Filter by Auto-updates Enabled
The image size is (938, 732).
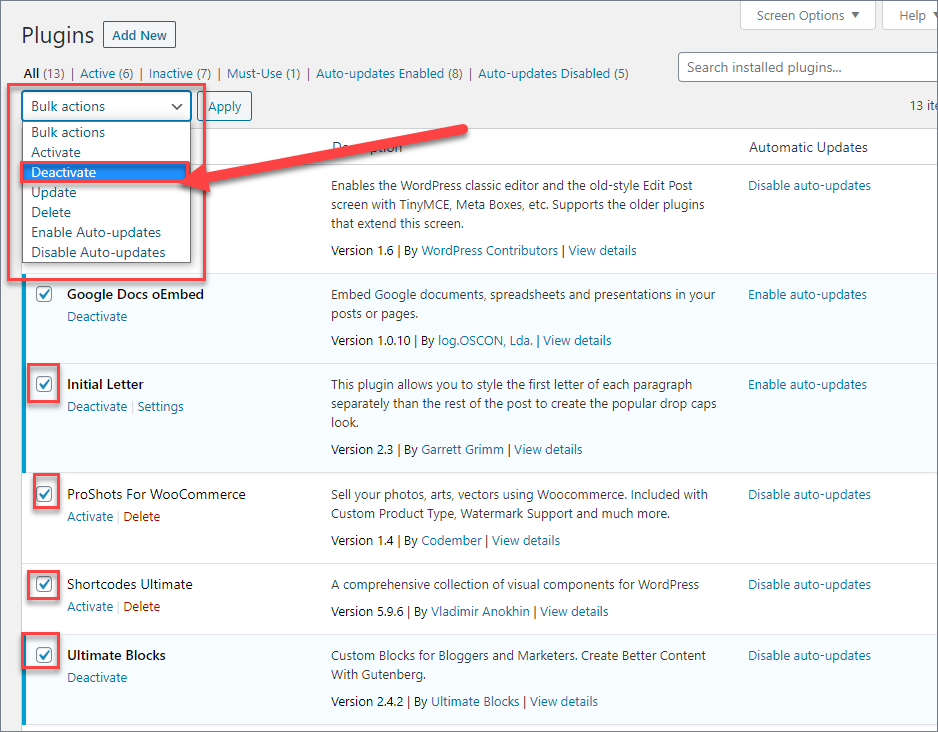(389, 74)
